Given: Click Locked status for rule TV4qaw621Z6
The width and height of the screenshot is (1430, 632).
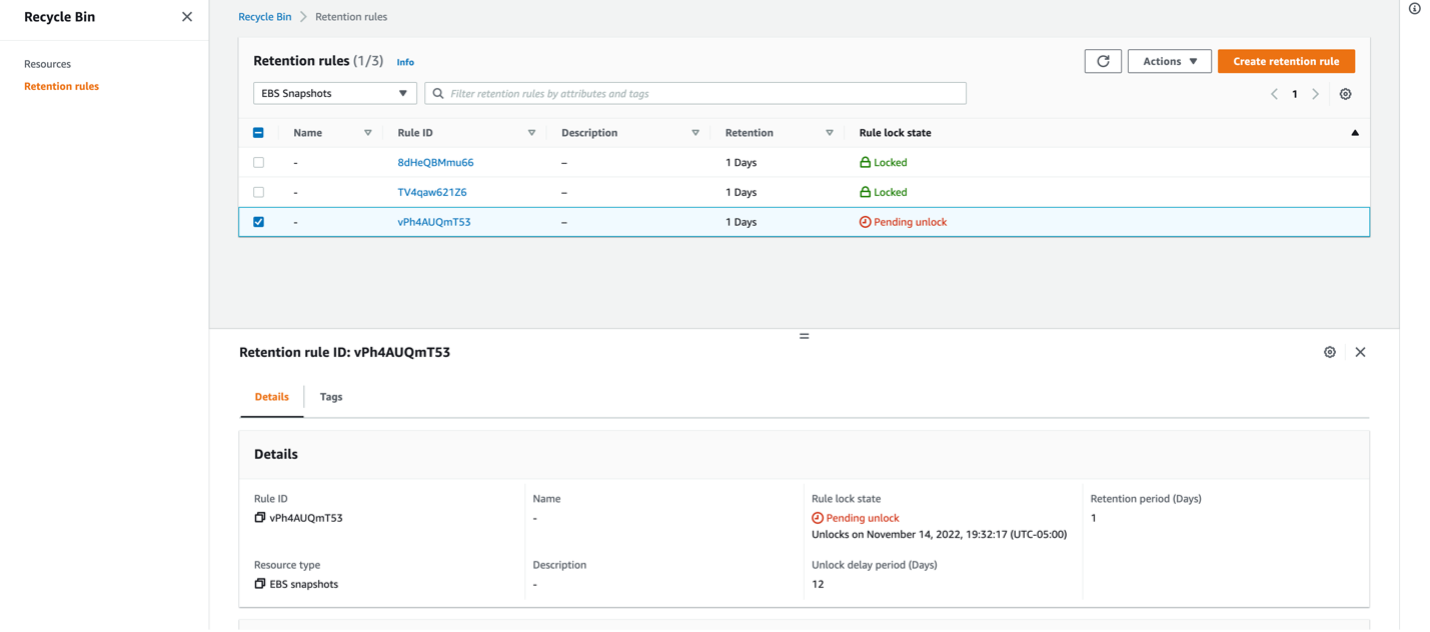Looking at the screenshot, I should click(x=883, y=192).
